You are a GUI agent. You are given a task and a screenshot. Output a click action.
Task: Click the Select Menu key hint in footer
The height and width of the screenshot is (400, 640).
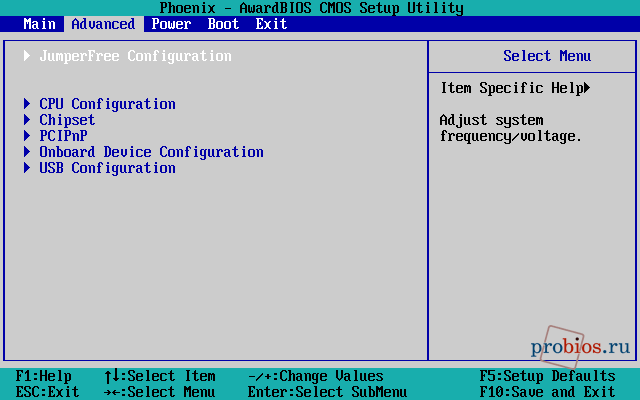point(160,392)
